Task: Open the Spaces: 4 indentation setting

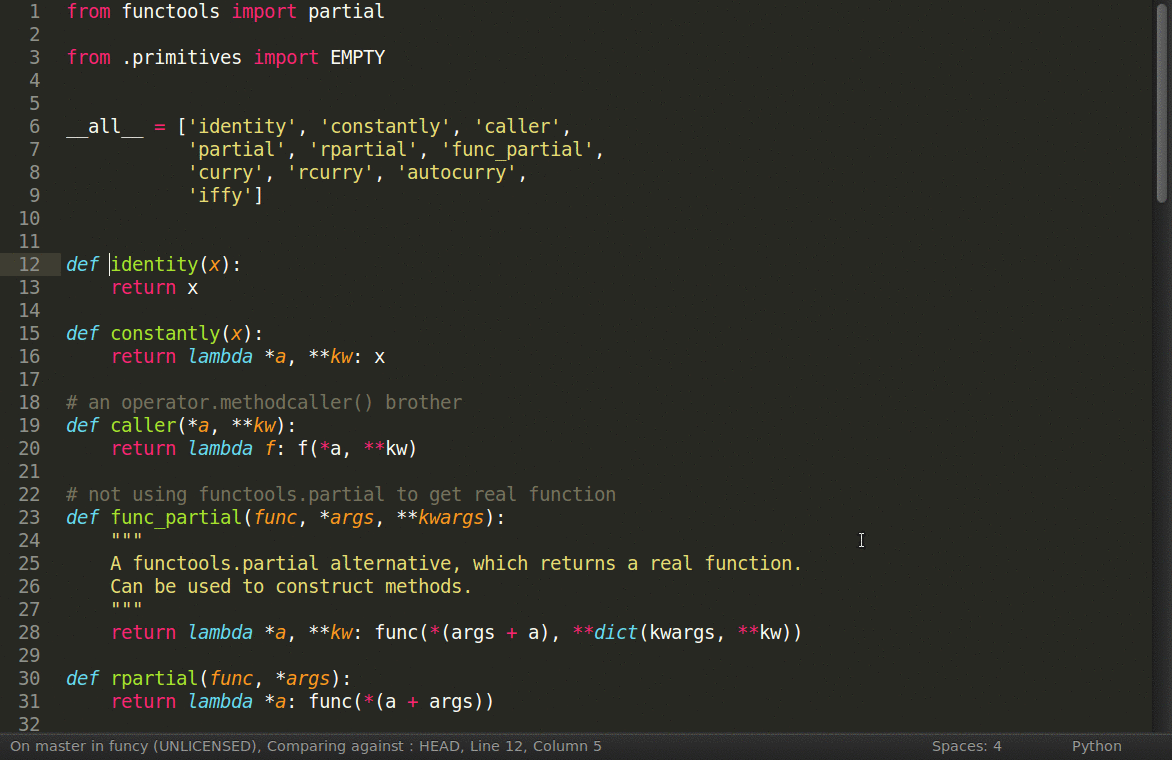Action: click(966, 746)
